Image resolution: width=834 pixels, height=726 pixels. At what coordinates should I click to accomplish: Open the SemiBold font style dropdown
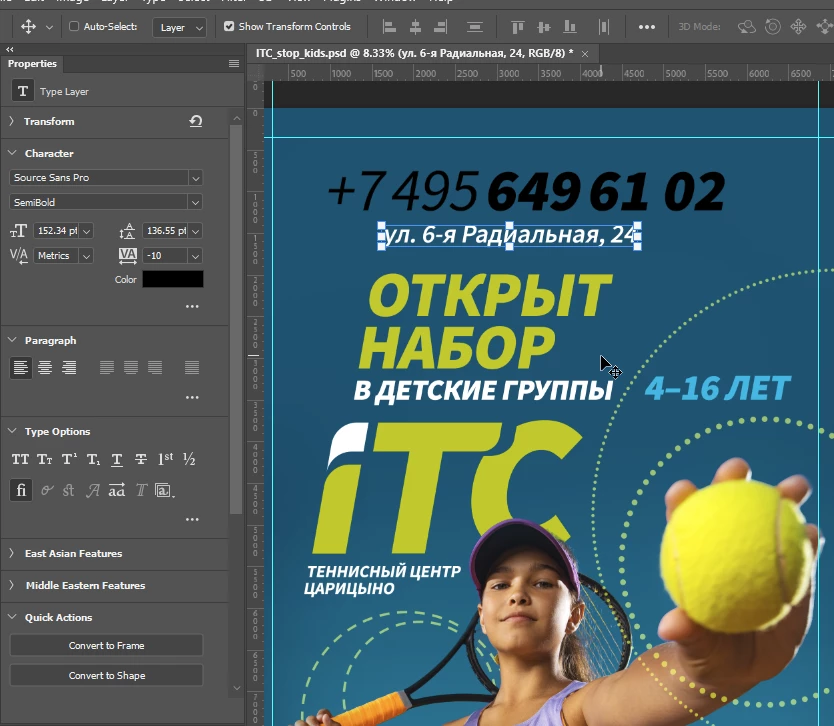click(195, 202)
